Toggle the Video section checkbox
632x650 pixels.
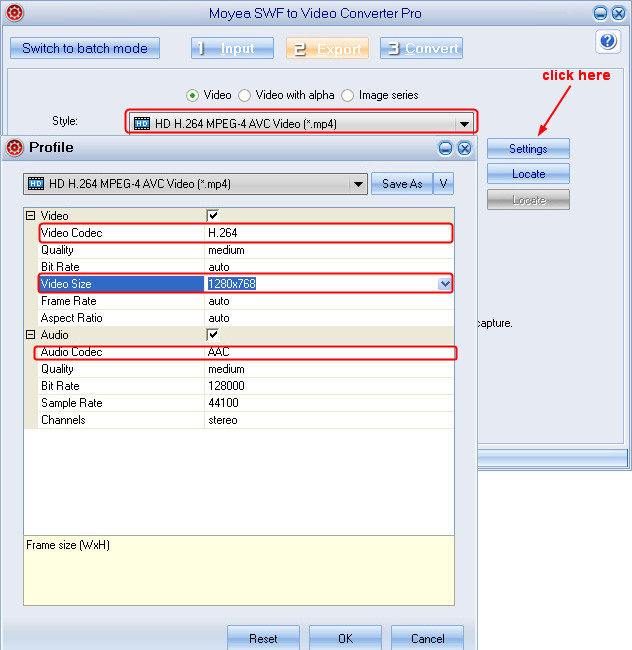pyautogui.click(x=213, y=215)
